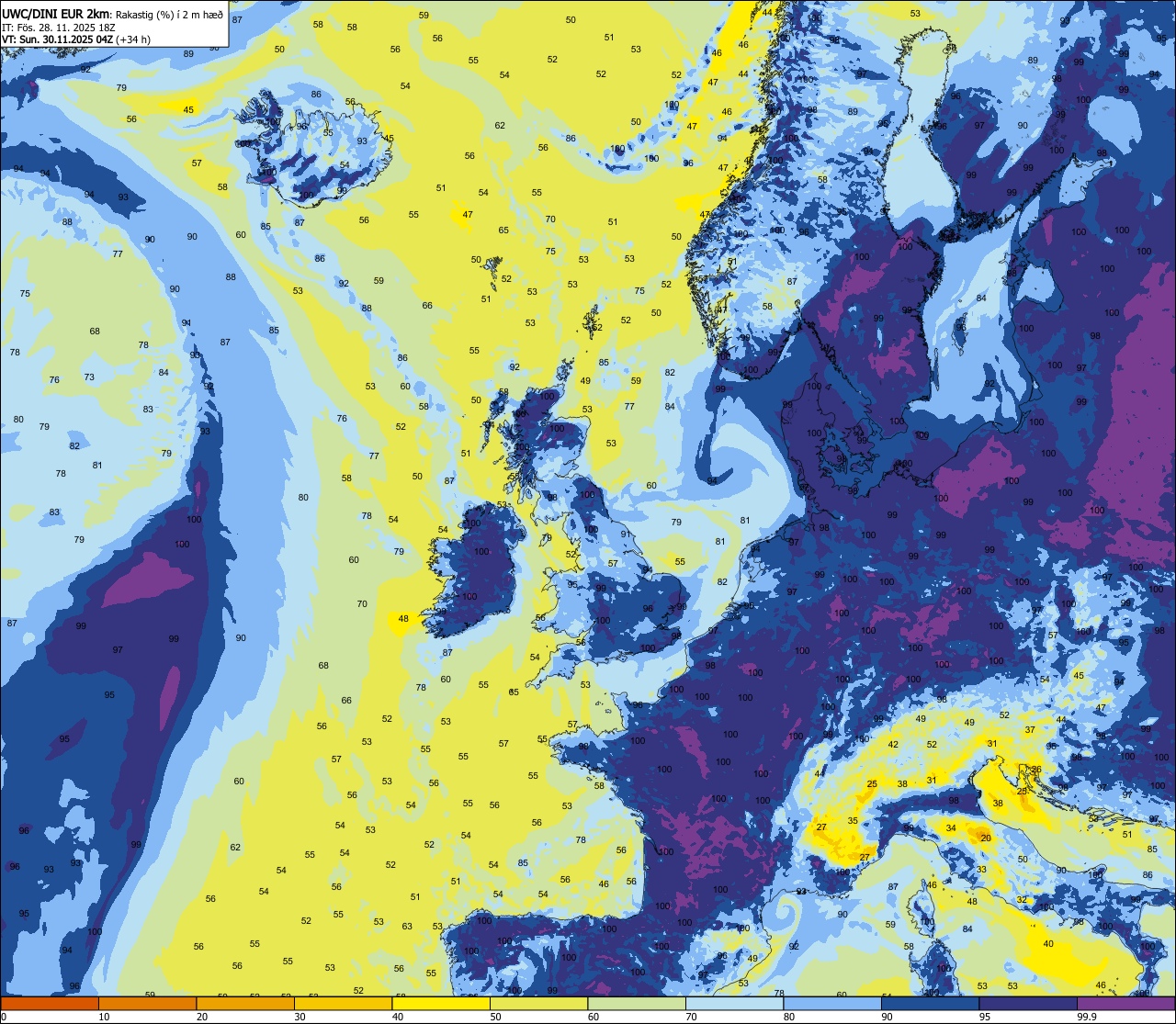Image resolution: width=1176 pixels, height=1024 pixels.
Task: Click the '99.9' legend scale label
Action: click(1087, 1017)
